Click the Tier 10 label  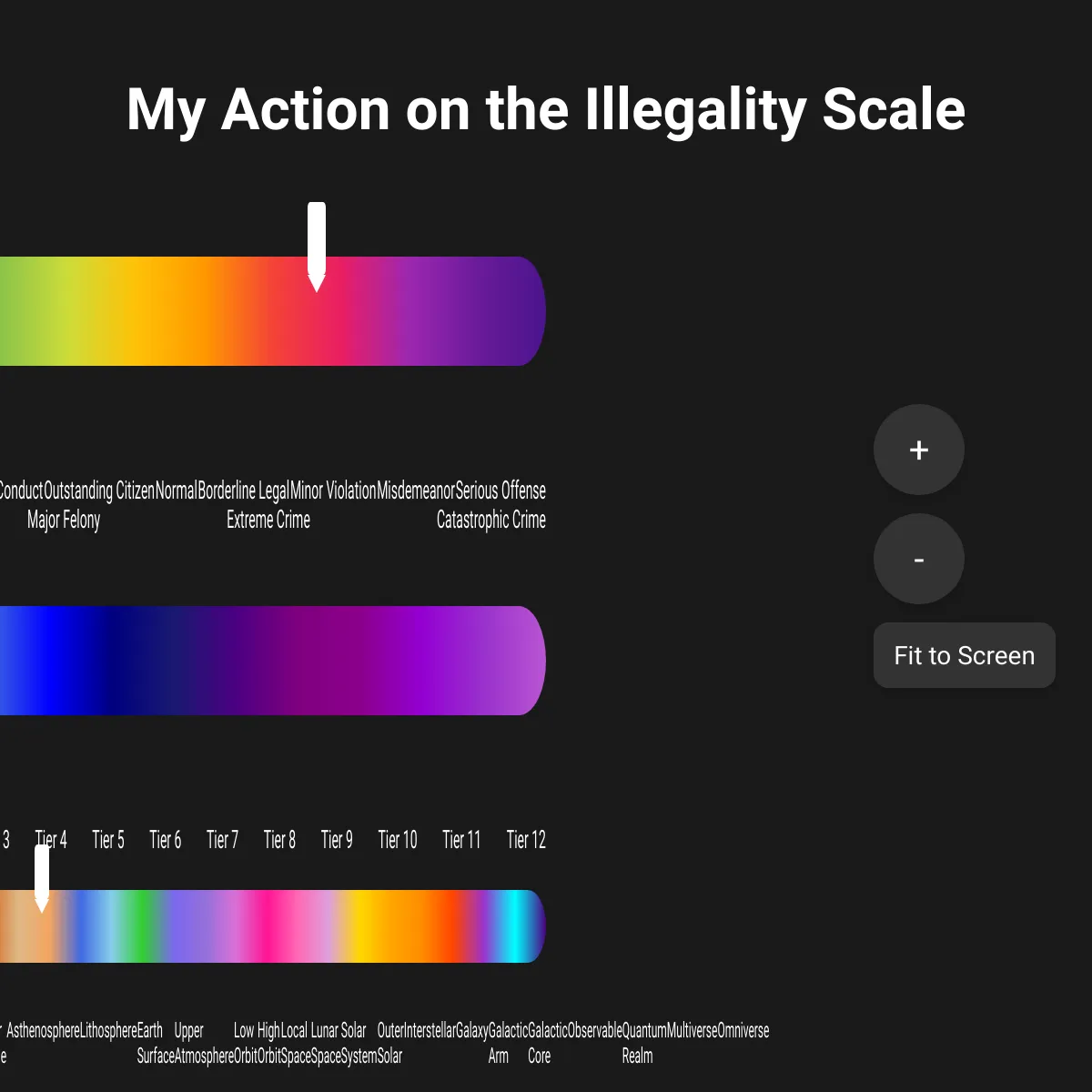398,839
